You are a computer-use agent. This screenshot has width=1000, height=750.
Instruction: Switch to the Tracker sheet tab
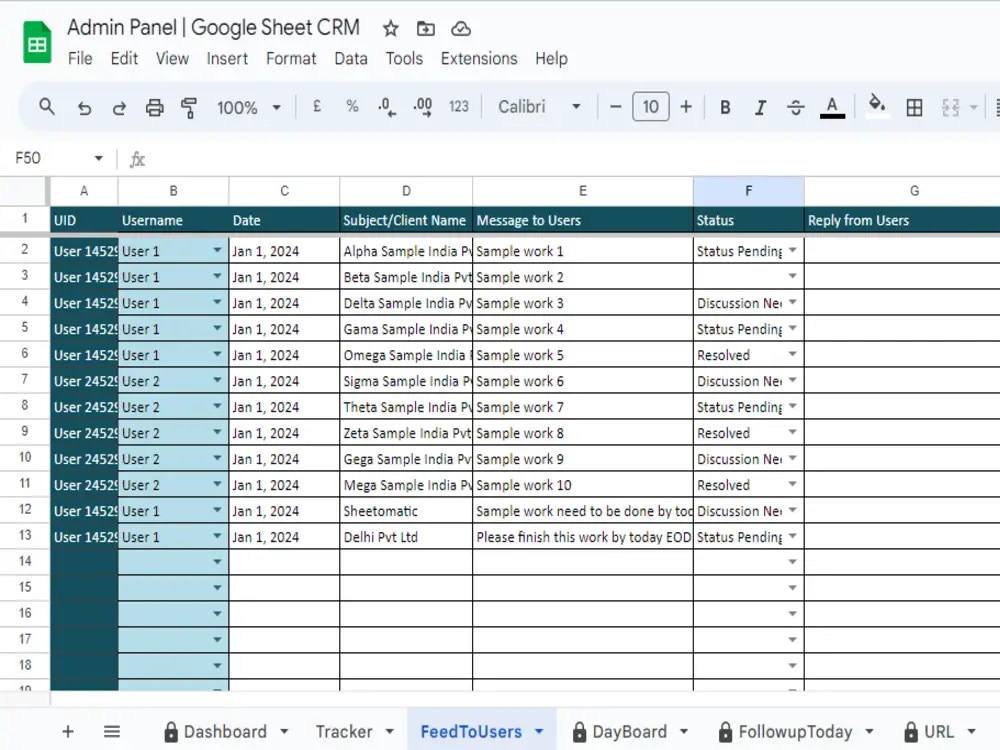354,732
